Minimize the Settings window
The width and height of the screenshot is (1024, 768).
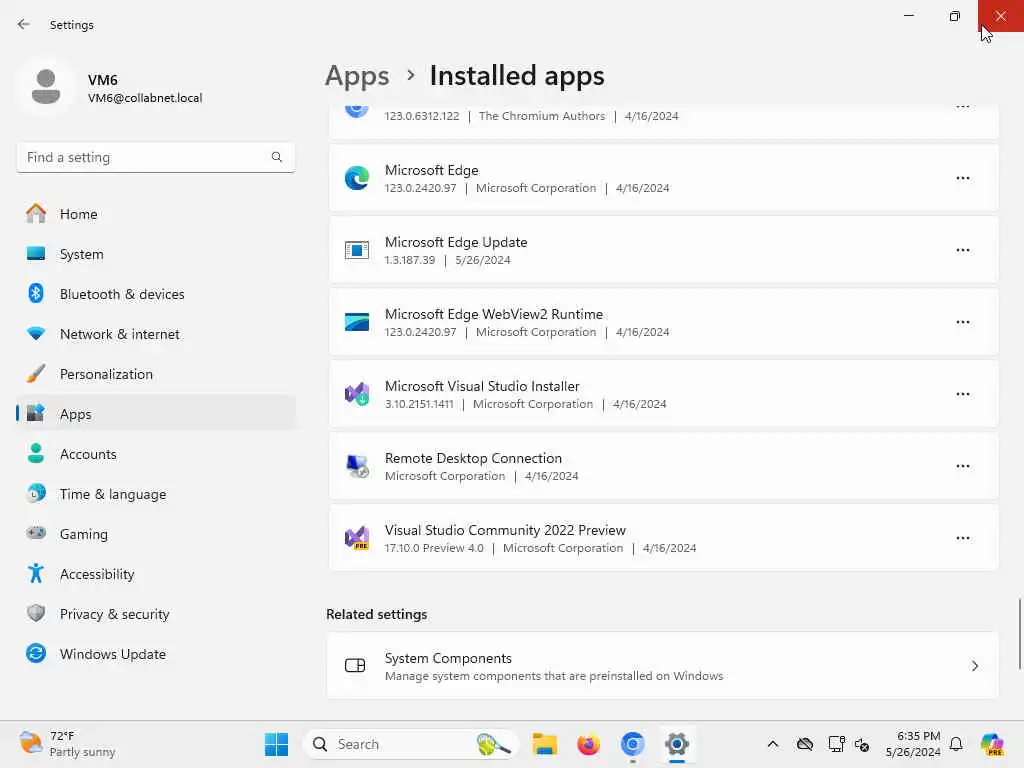coord(908,16)
